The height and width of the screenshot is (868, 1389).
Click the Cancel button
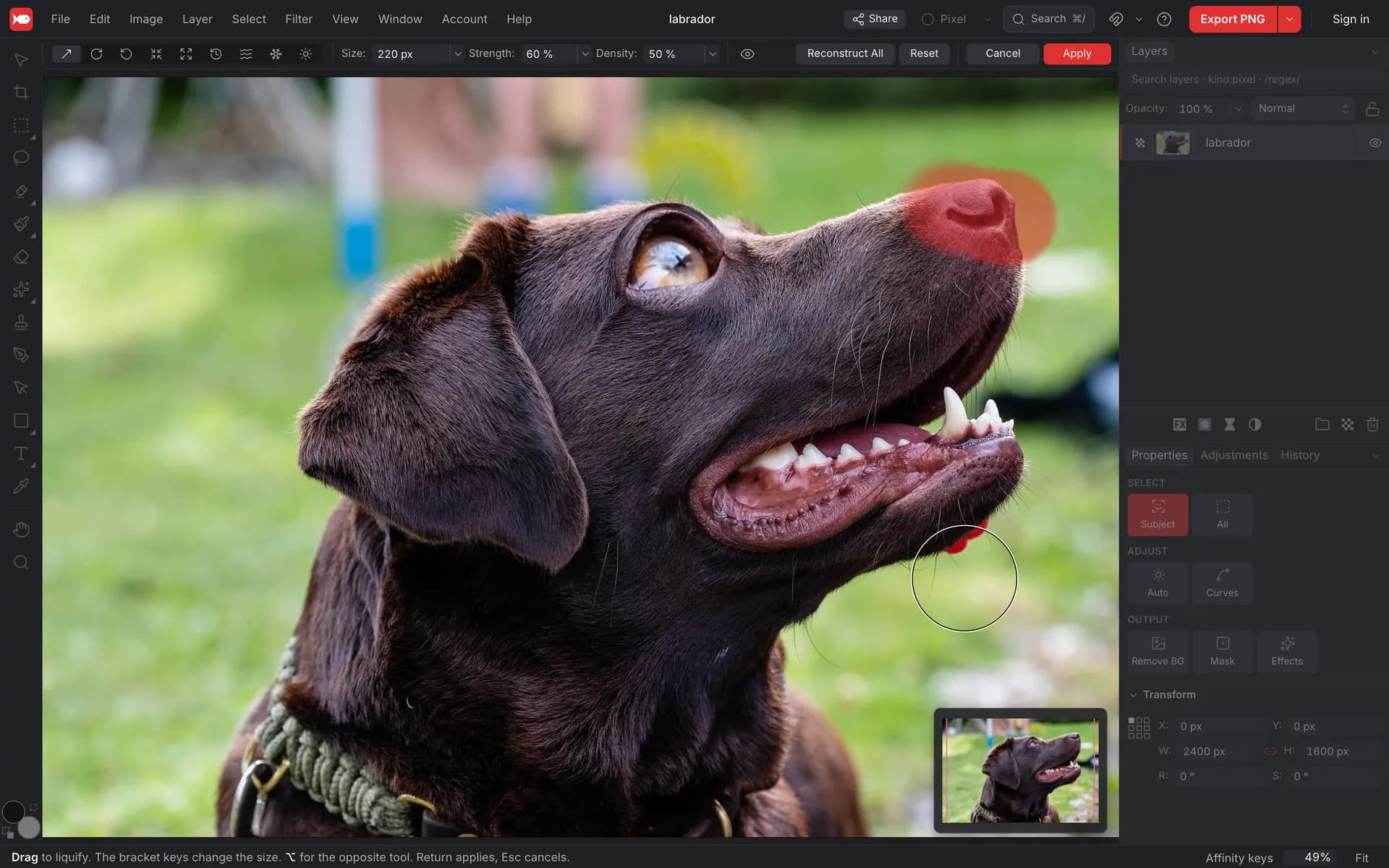(x=1003, y=54)
